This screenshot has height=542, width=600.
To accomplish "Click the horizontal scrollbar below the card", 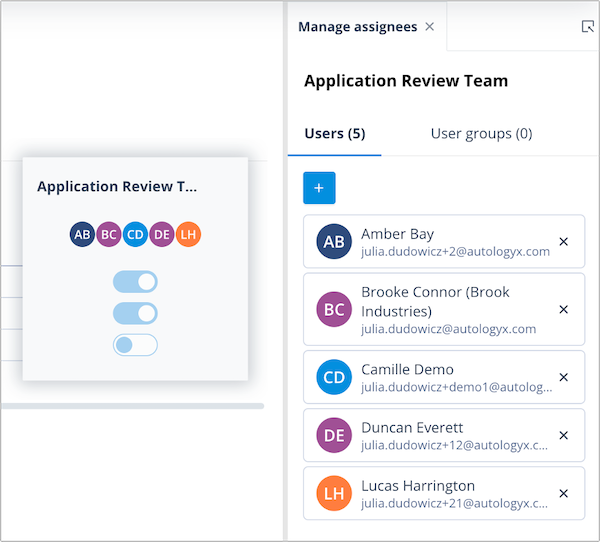I will click(132, 406).
